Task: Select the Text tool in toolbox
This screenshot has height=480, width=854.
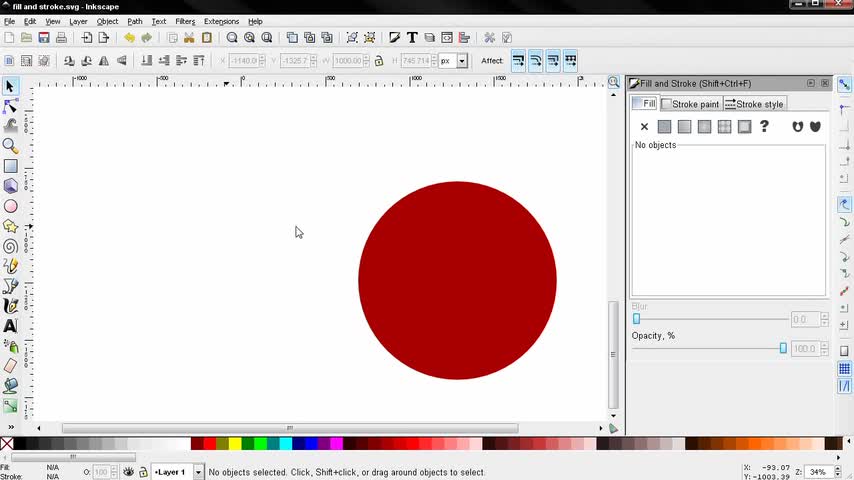Action: pos(10,326)
